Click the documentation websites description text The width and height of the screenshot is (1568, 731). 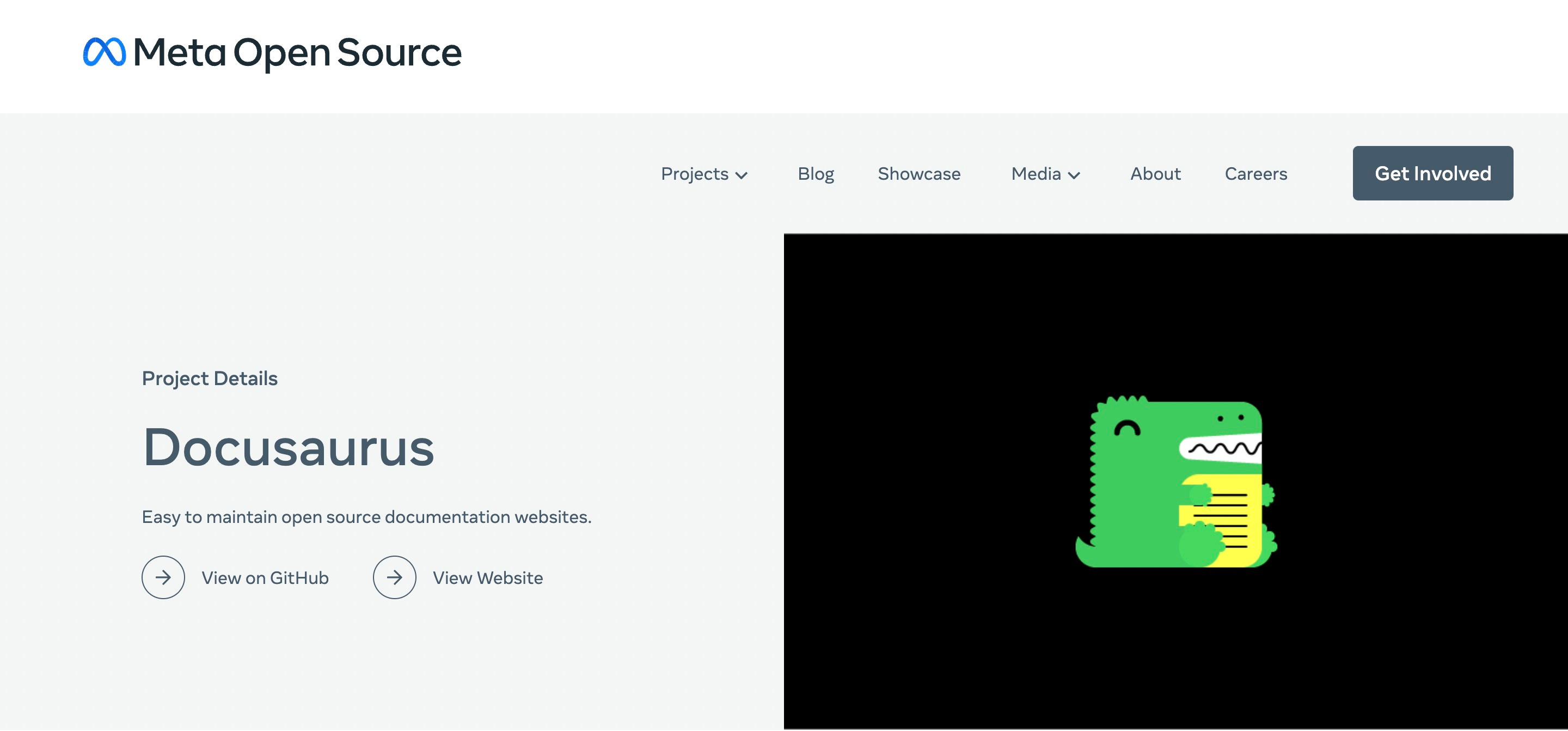coord(366,517)
